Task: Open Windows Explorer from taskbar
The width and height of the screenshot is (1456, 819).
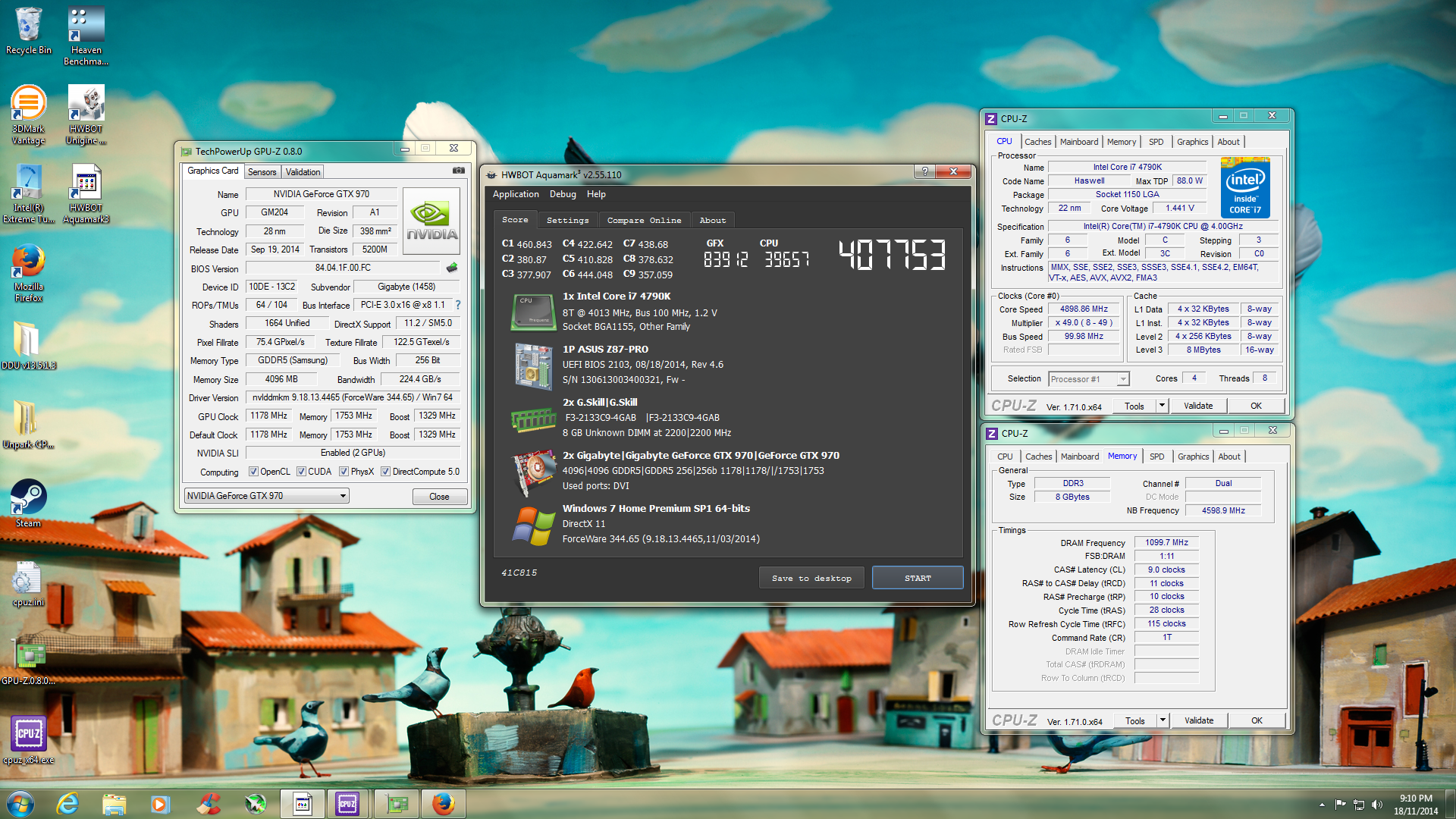Action: (x=114, y=803)
